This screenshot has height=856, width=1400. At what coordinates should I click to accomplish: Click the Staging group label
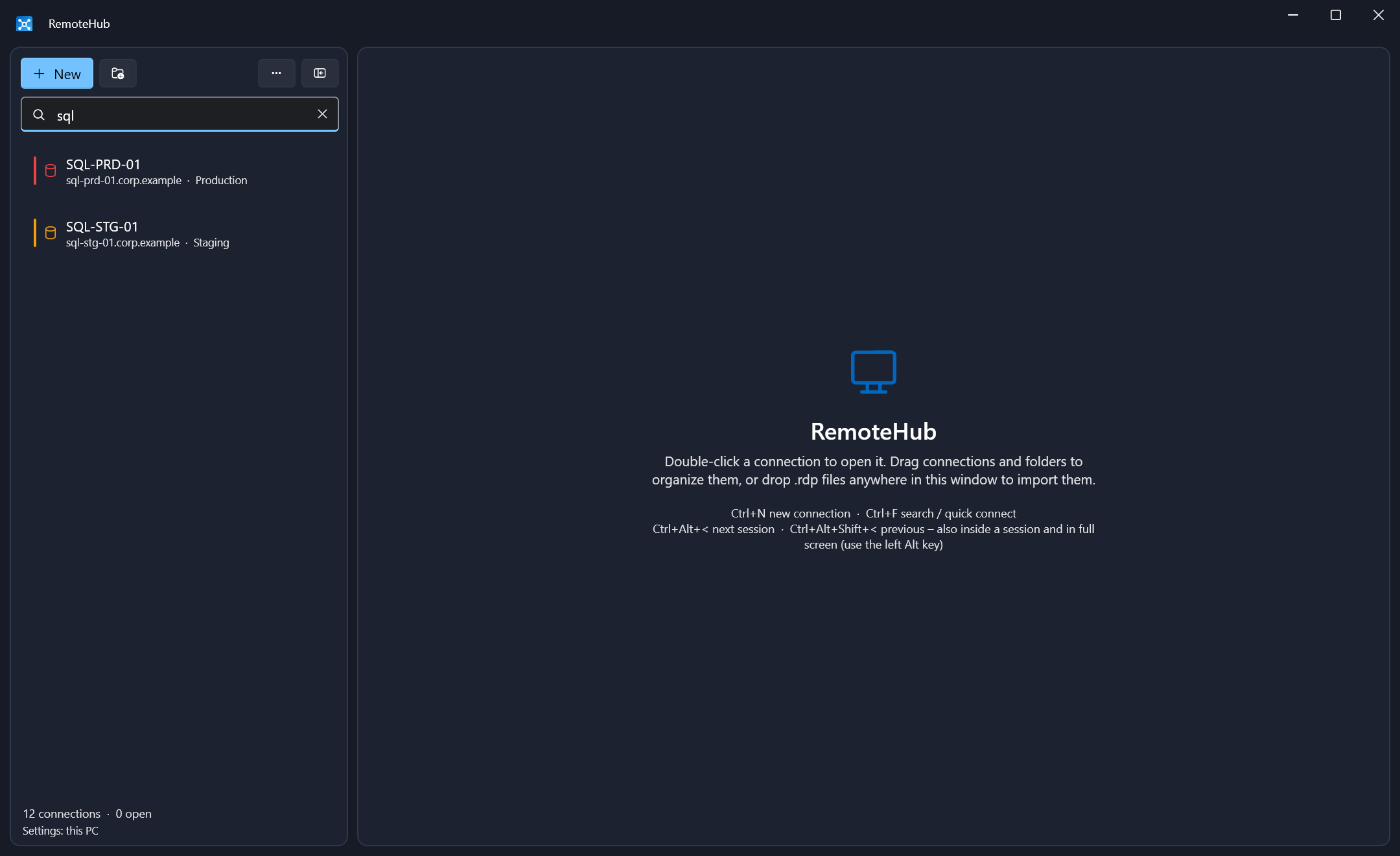tap(211, 243)
